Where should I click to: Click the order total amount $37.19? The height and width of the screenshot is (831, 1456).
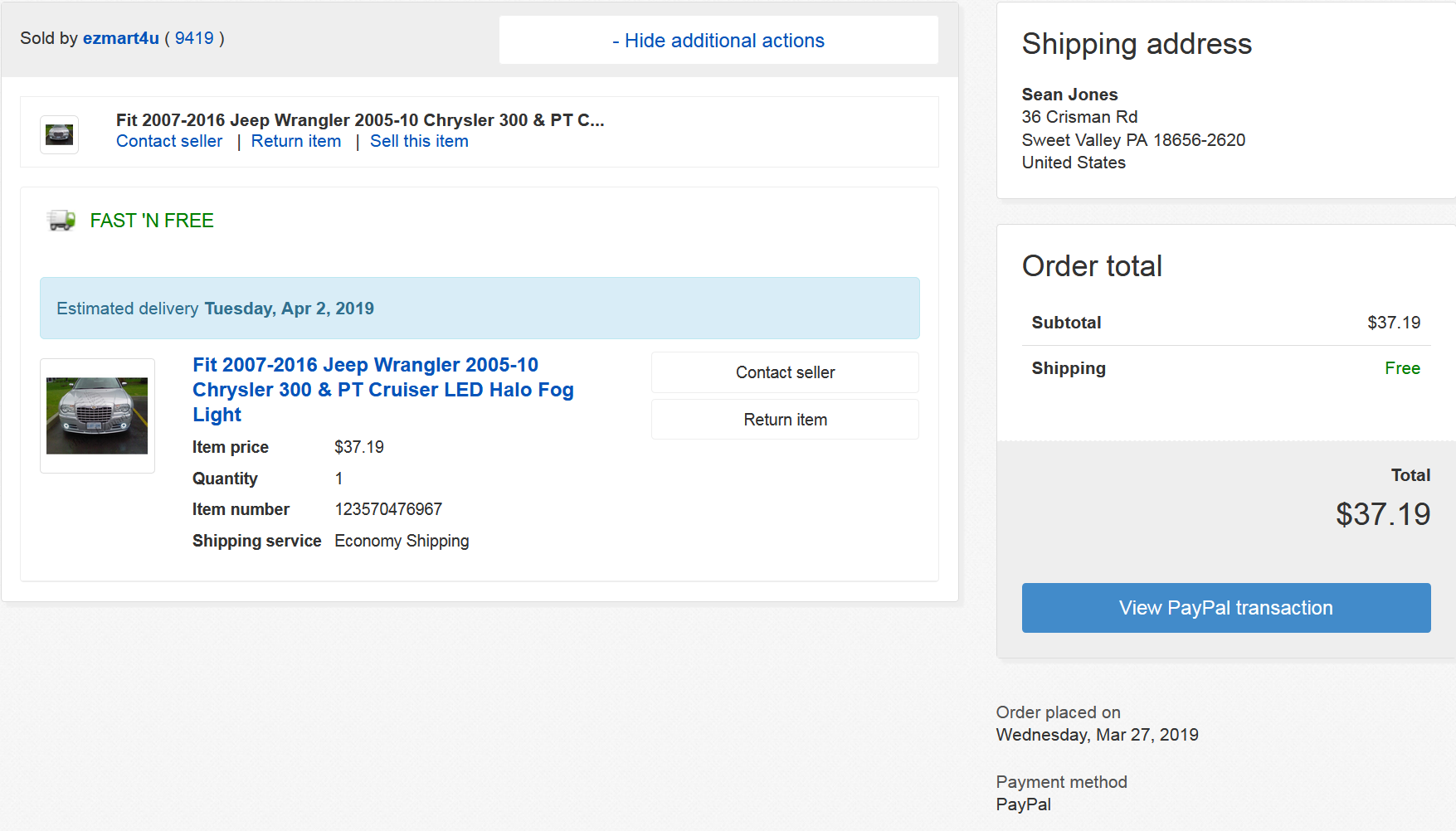click(x=1383, y=514)
